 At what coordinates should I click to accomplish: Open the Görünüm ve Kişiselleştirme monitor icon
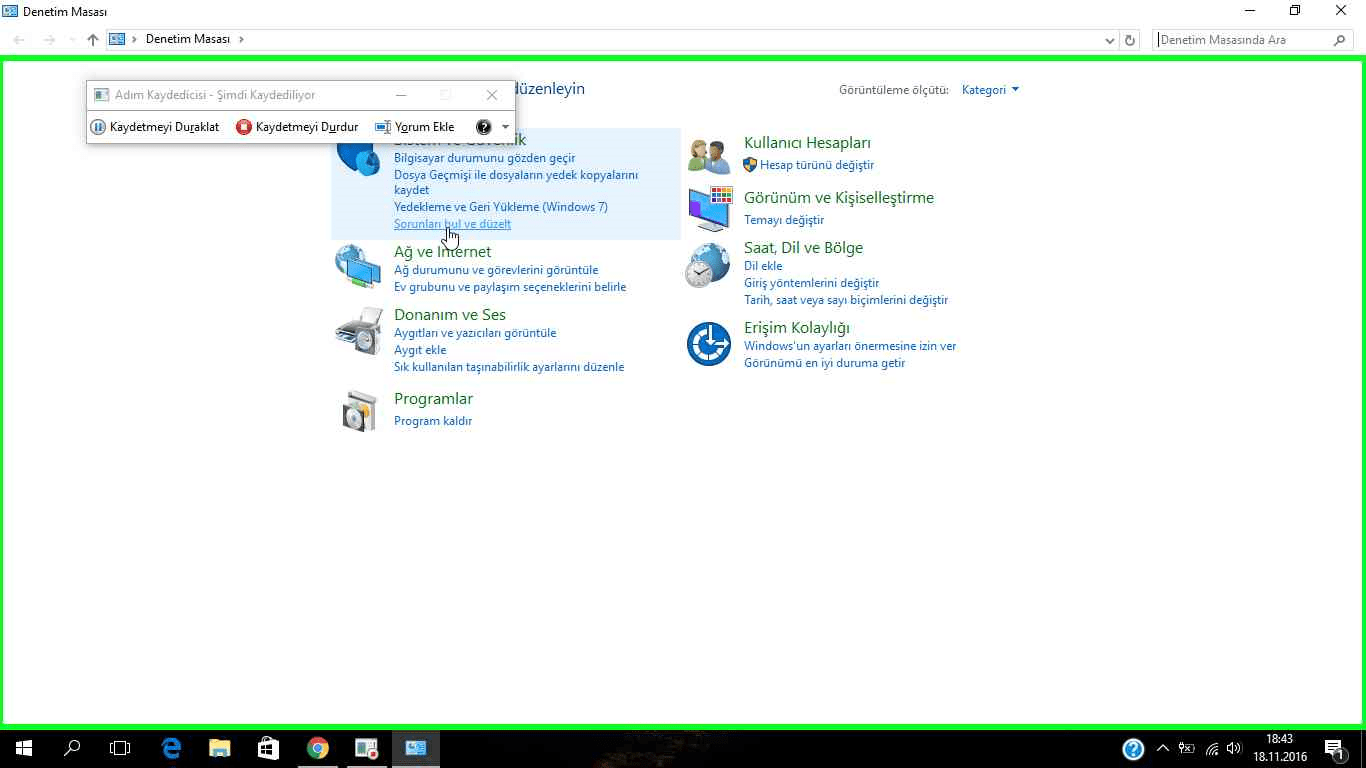coord(710,209)
